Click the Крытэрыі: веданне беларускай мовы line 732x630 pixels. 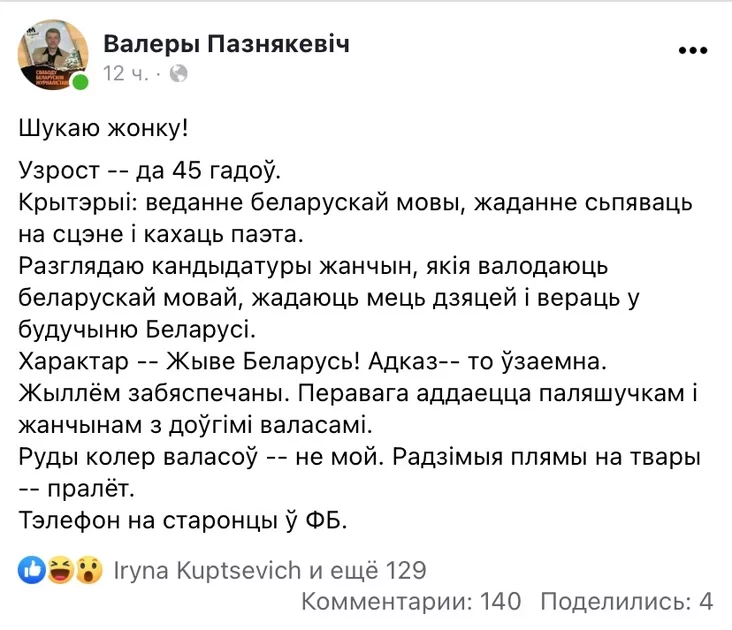[x=355, y=203]
